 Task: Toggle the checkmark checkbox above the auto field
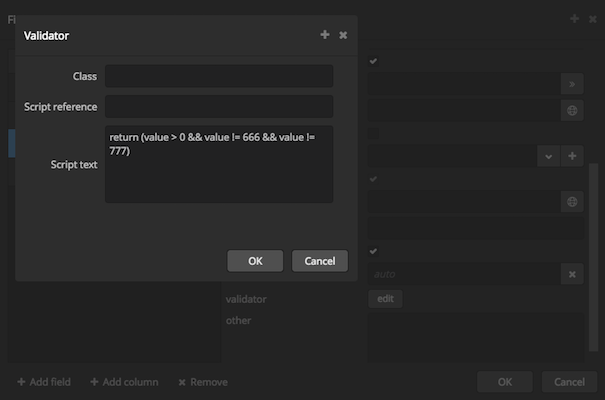[373, 251]
